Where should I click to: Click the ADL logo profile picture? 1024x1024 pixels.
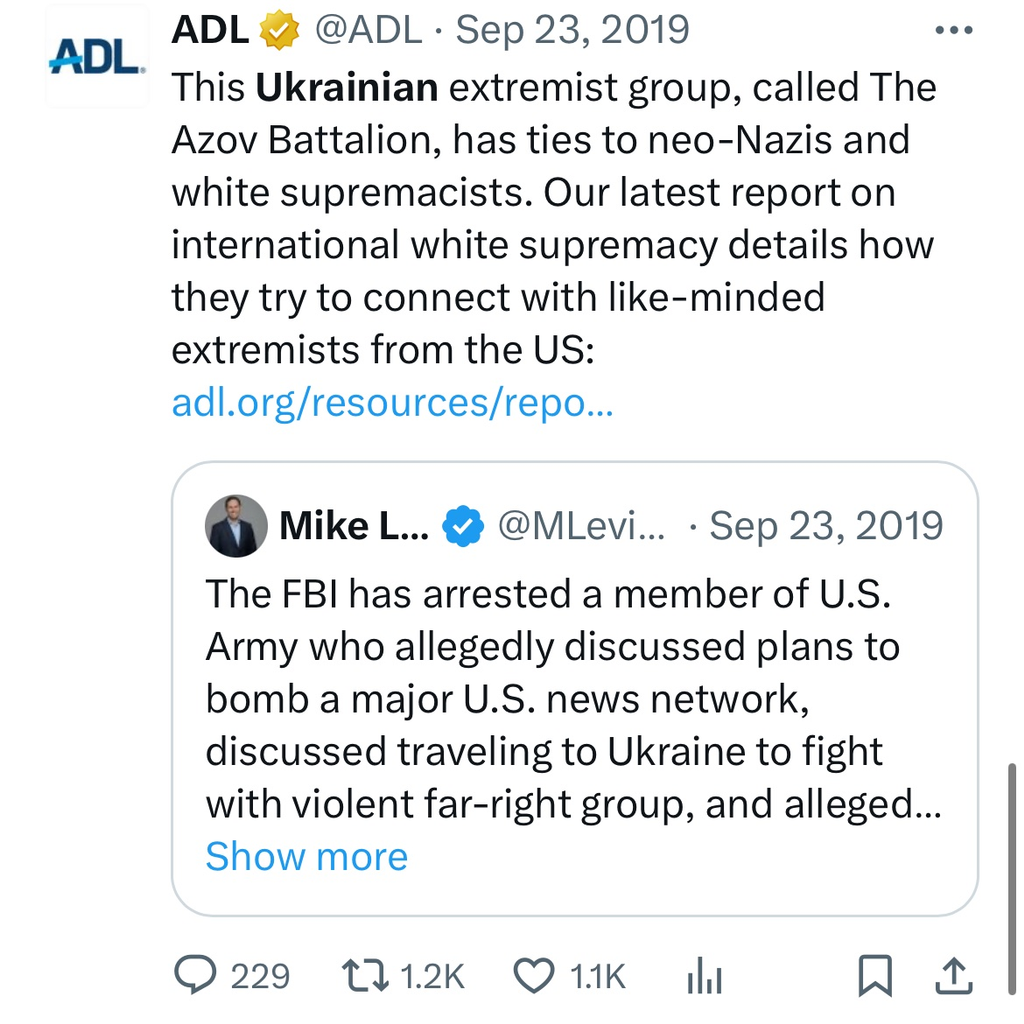(97, 58)
